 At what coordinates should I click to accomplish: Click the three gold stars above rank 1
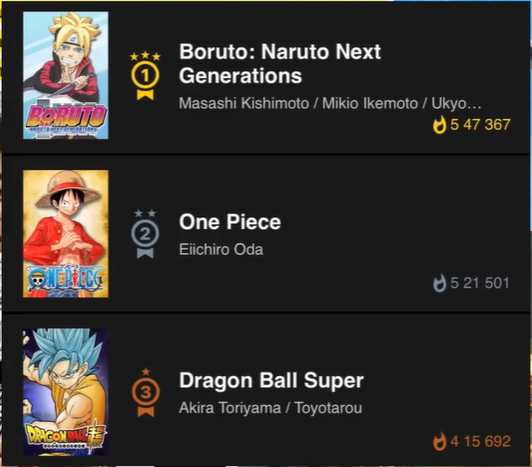click(x=145, y=56)
